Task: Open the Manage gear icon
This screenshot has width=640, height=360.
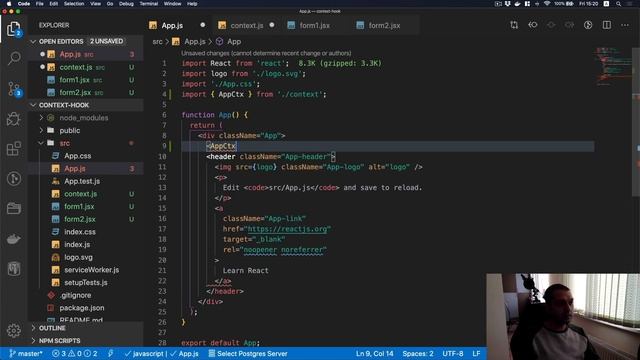Action: pos(14,330)
